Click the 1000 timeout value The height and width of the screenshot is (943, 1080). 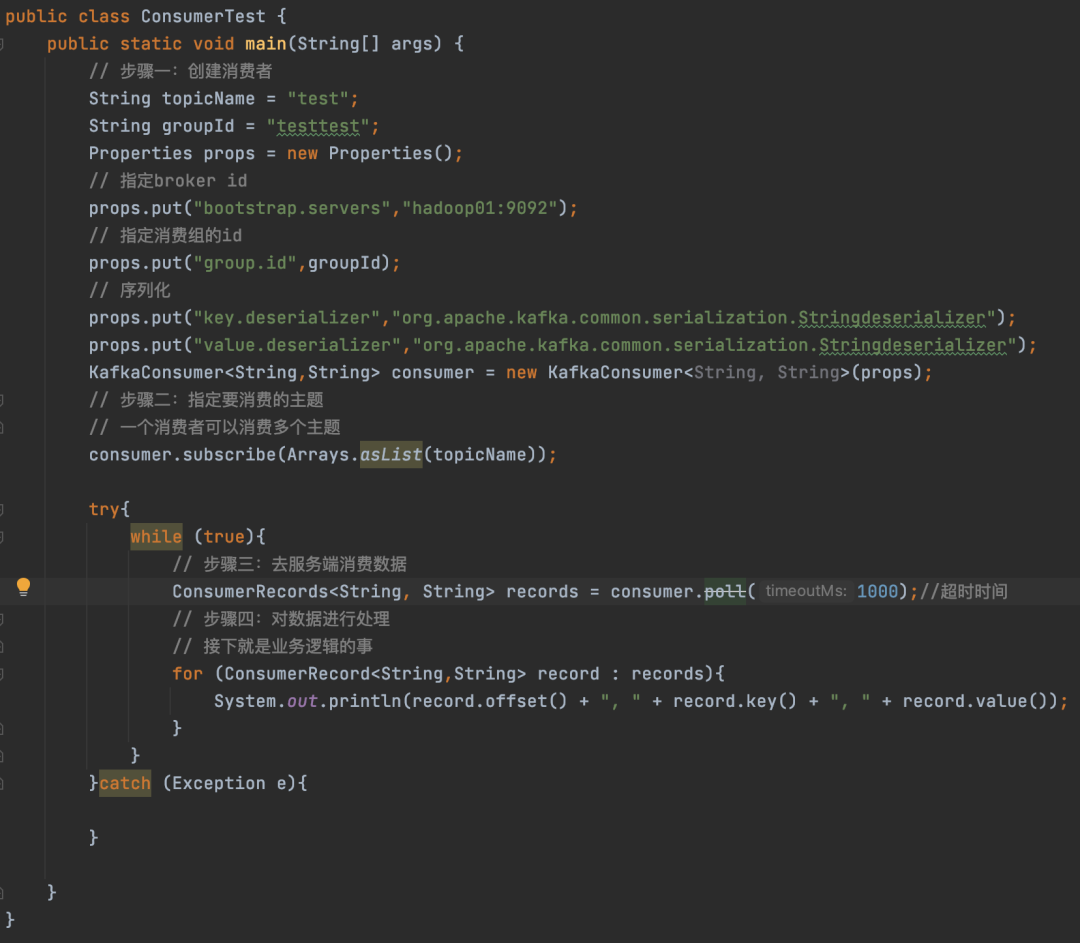(x=878, y=592)
